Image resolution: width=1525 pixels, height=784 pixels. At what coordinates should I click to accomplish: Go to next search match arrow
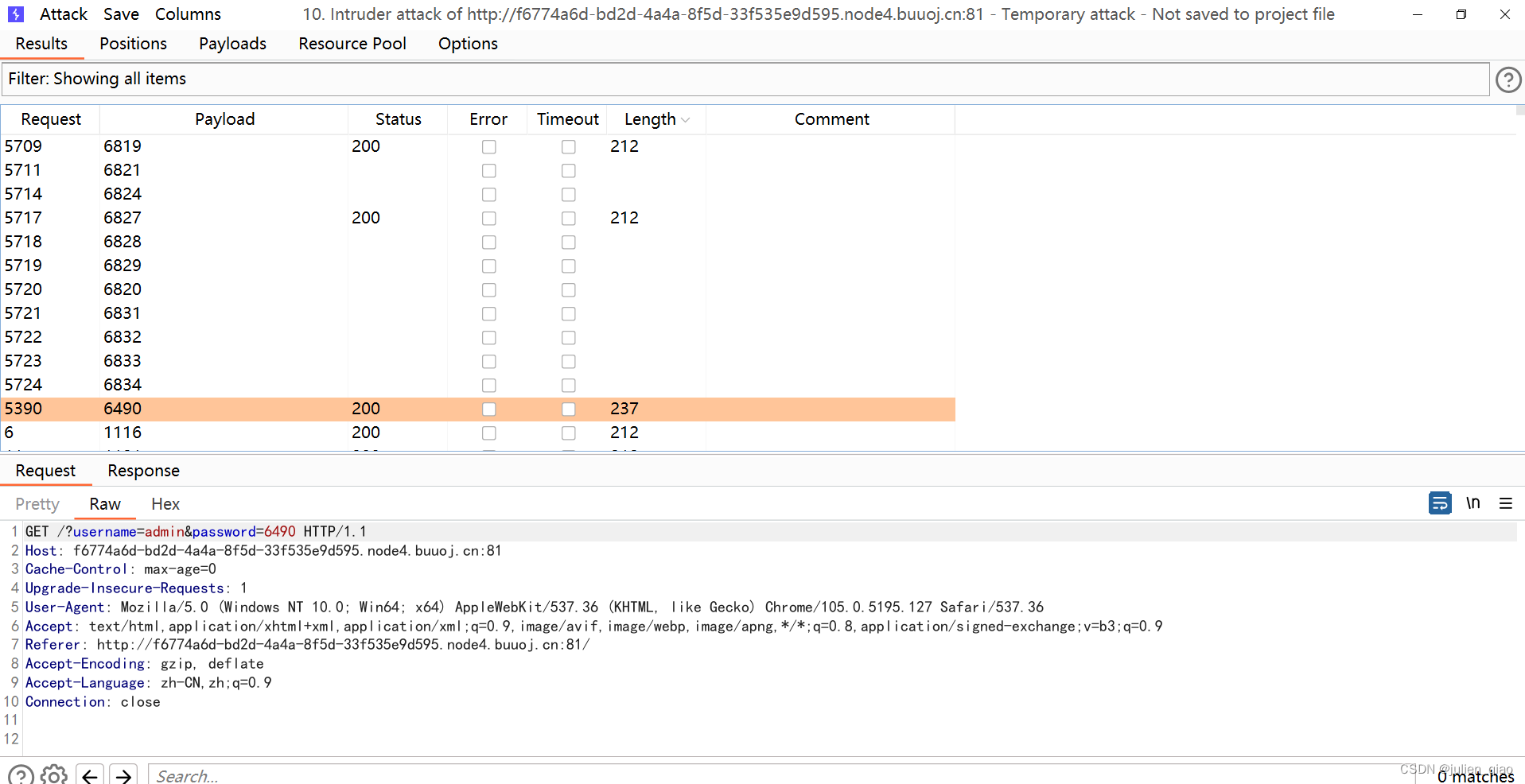point(123,775)
